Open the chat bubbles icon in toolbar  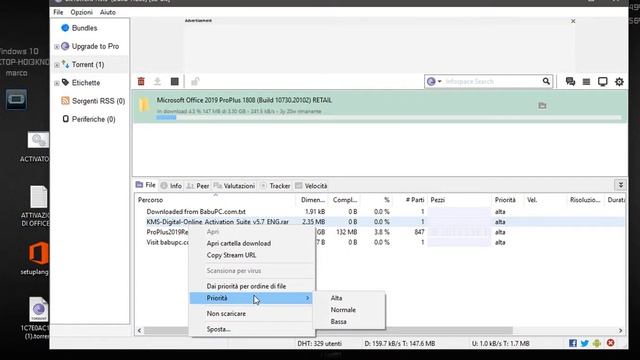coord(570,82)
